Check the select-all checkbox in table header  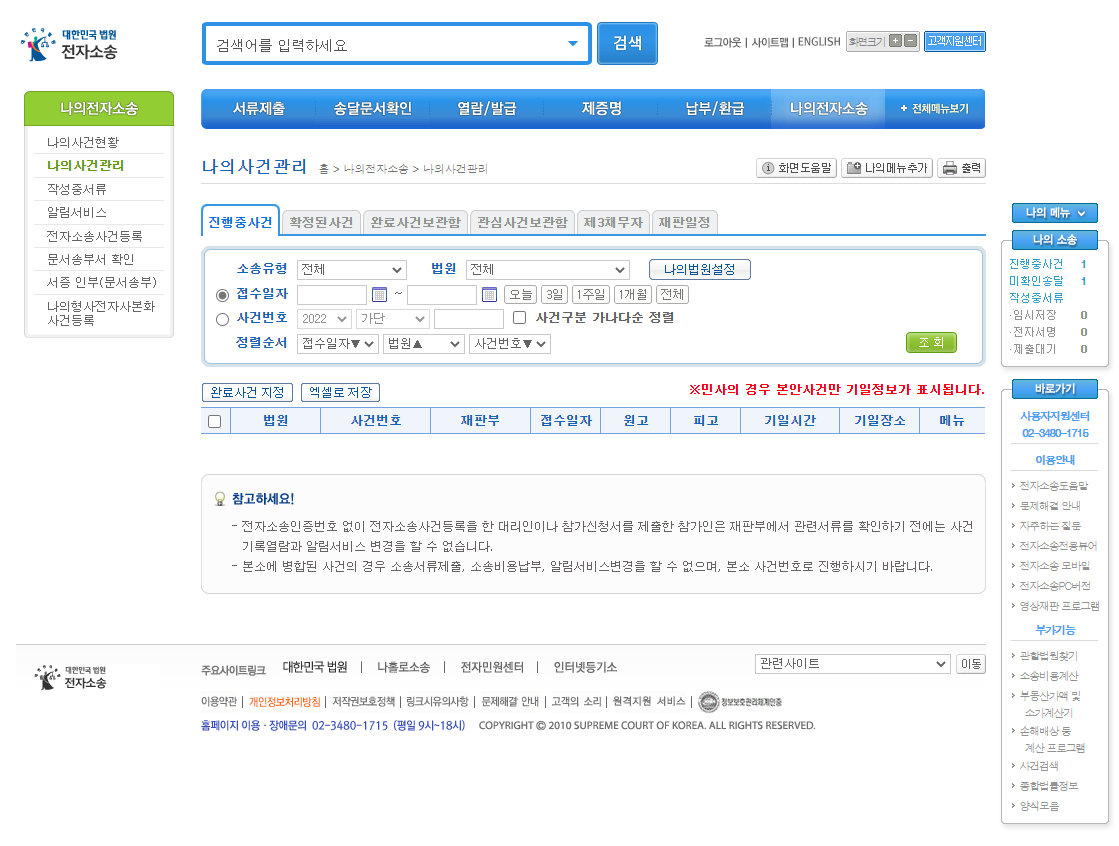214,421
